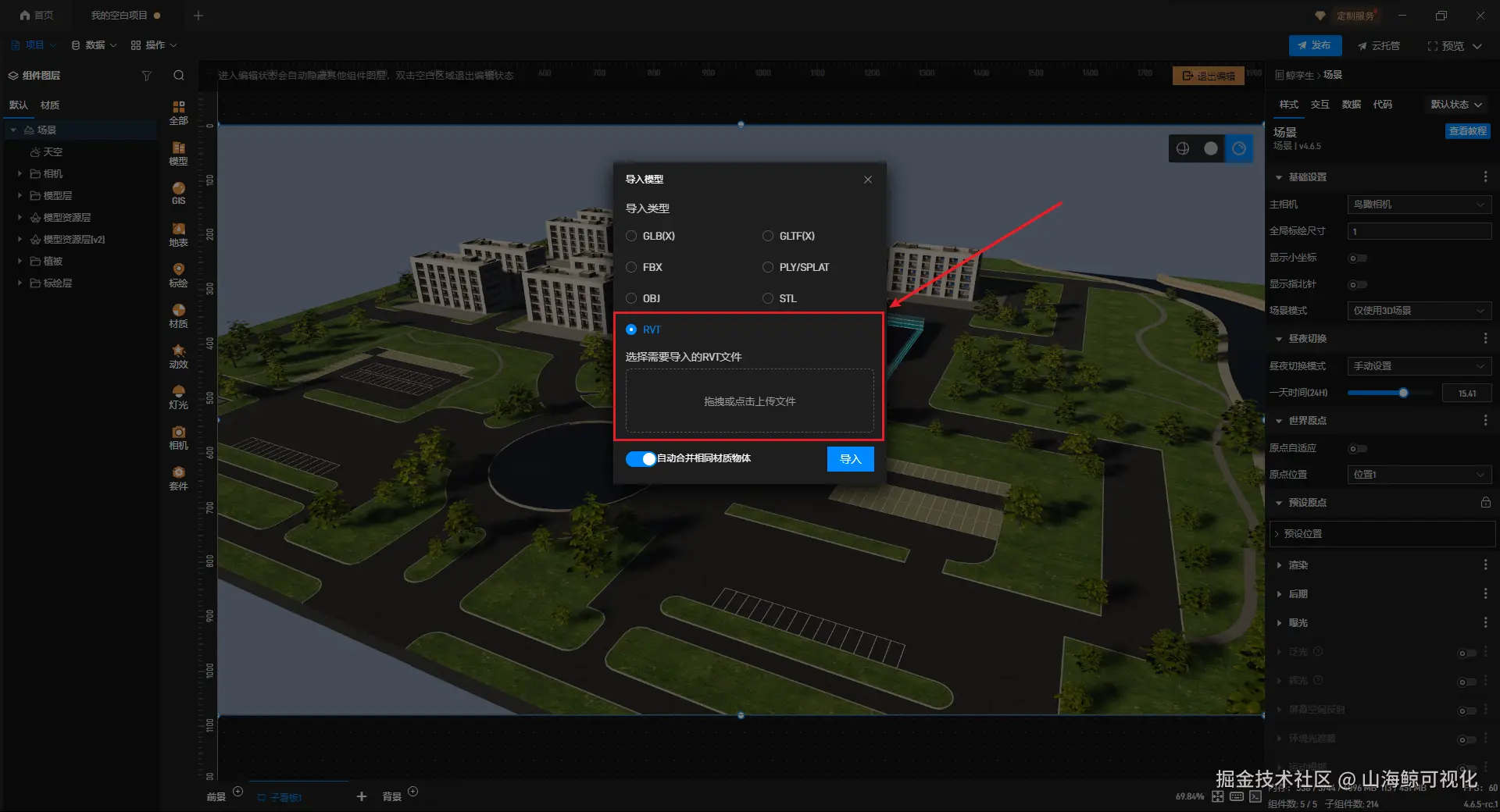1500x812 pixels.
Task: Select the RVT import type
Action: 644,329
